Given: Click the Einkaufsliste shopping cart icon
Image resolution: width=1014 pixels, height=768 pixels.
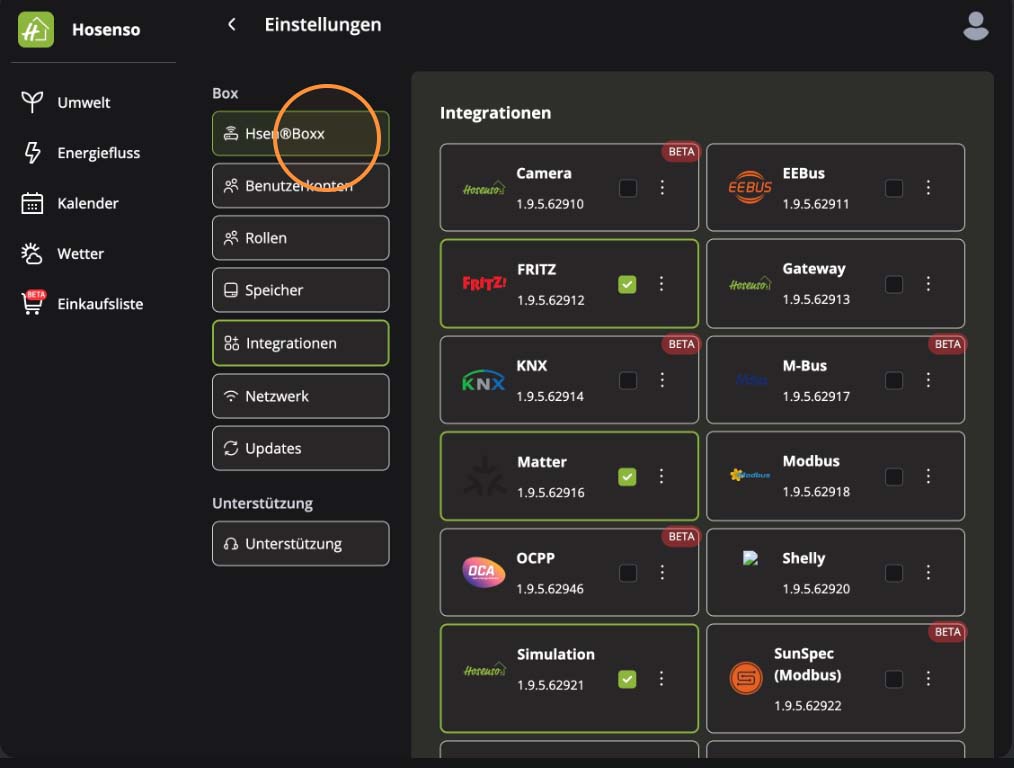Looking at the screenshot, I should click(33, 303).
